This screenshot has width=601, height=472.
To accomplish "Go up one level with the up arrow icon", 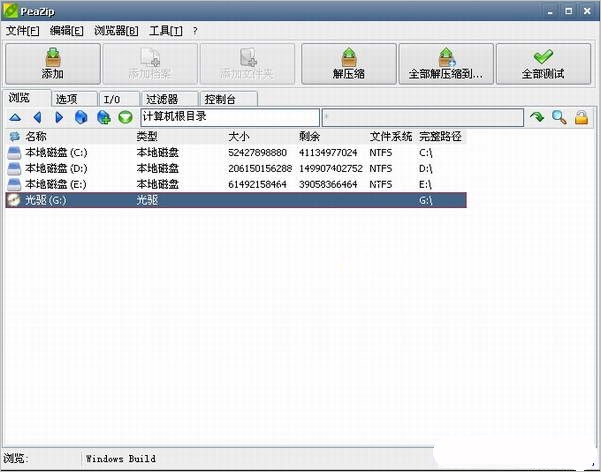I will (x=15, y=117).
